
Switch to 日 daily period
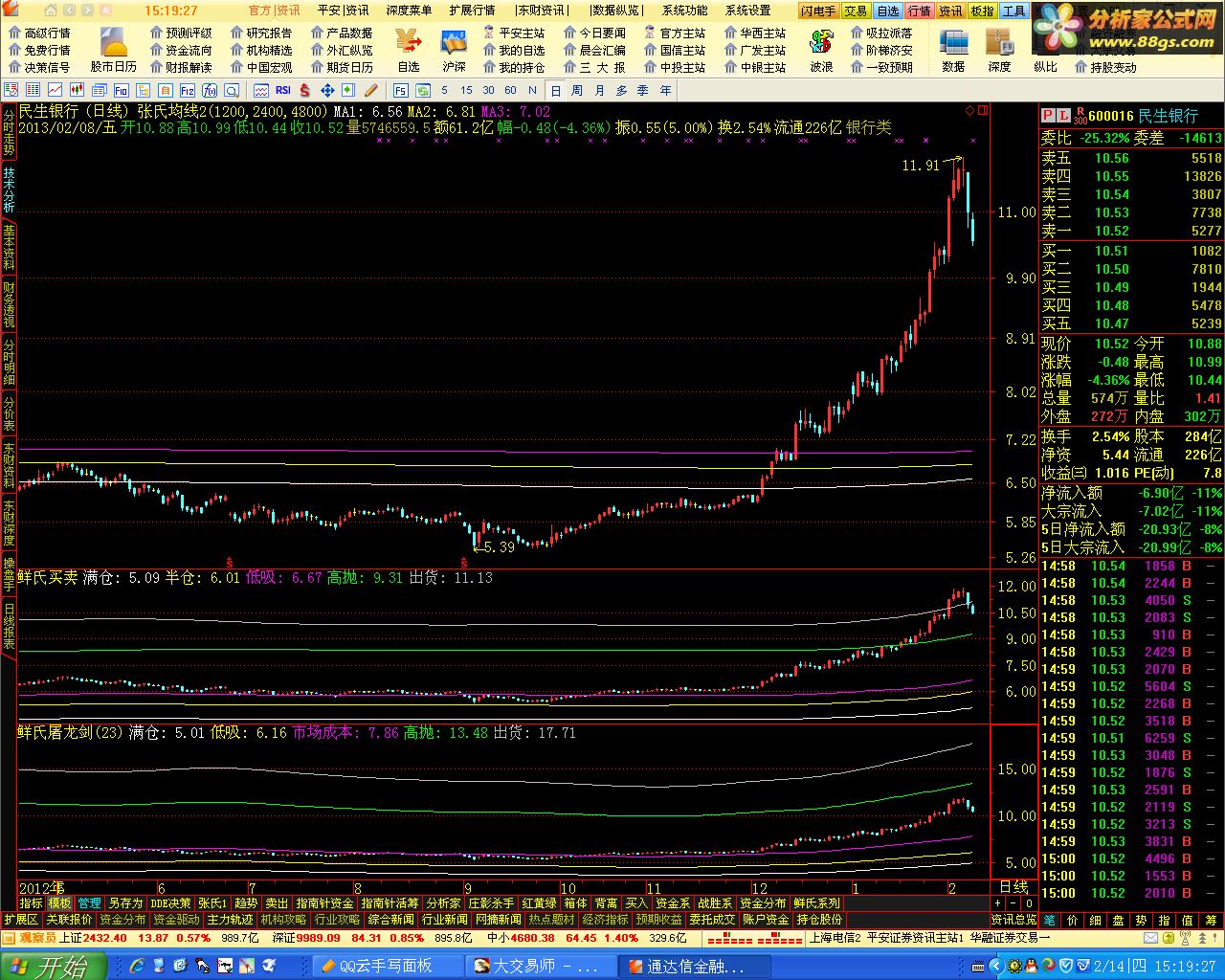(556, 90)
